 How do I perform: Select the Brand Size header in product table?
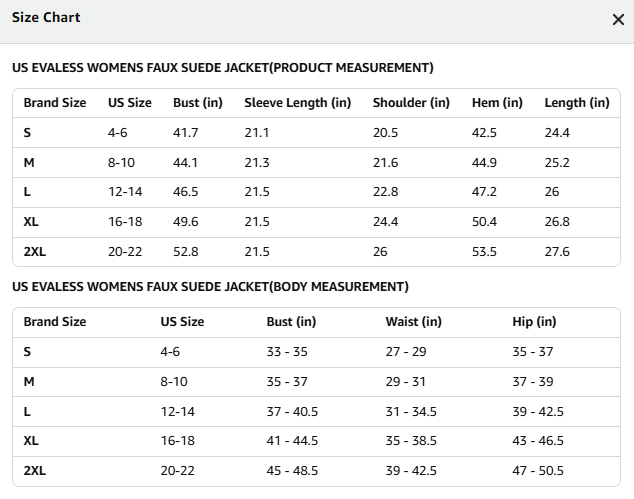tap(55, 103)
